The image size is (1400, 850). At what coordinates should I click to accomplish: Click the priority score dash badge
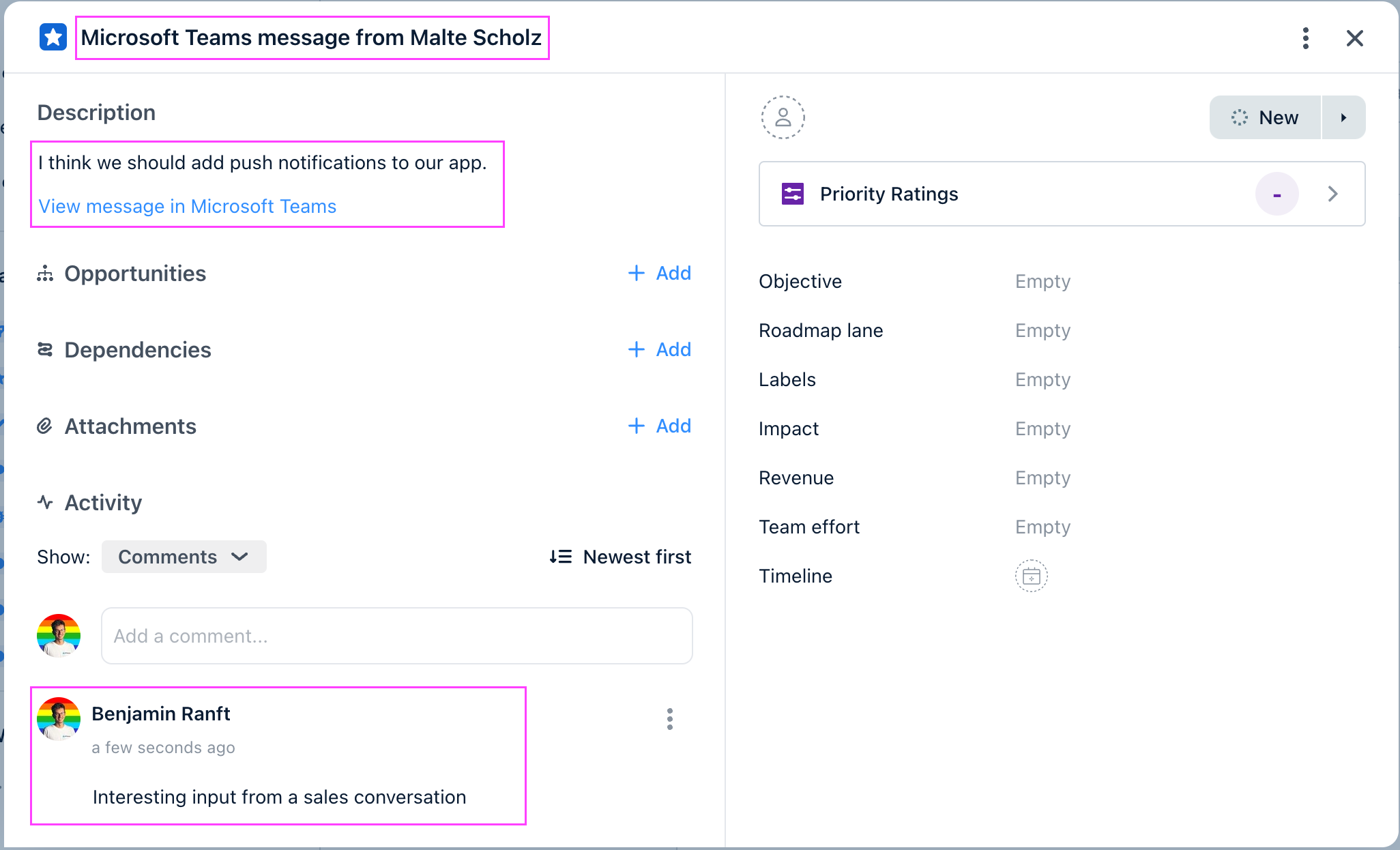[x=1277, y=194]
